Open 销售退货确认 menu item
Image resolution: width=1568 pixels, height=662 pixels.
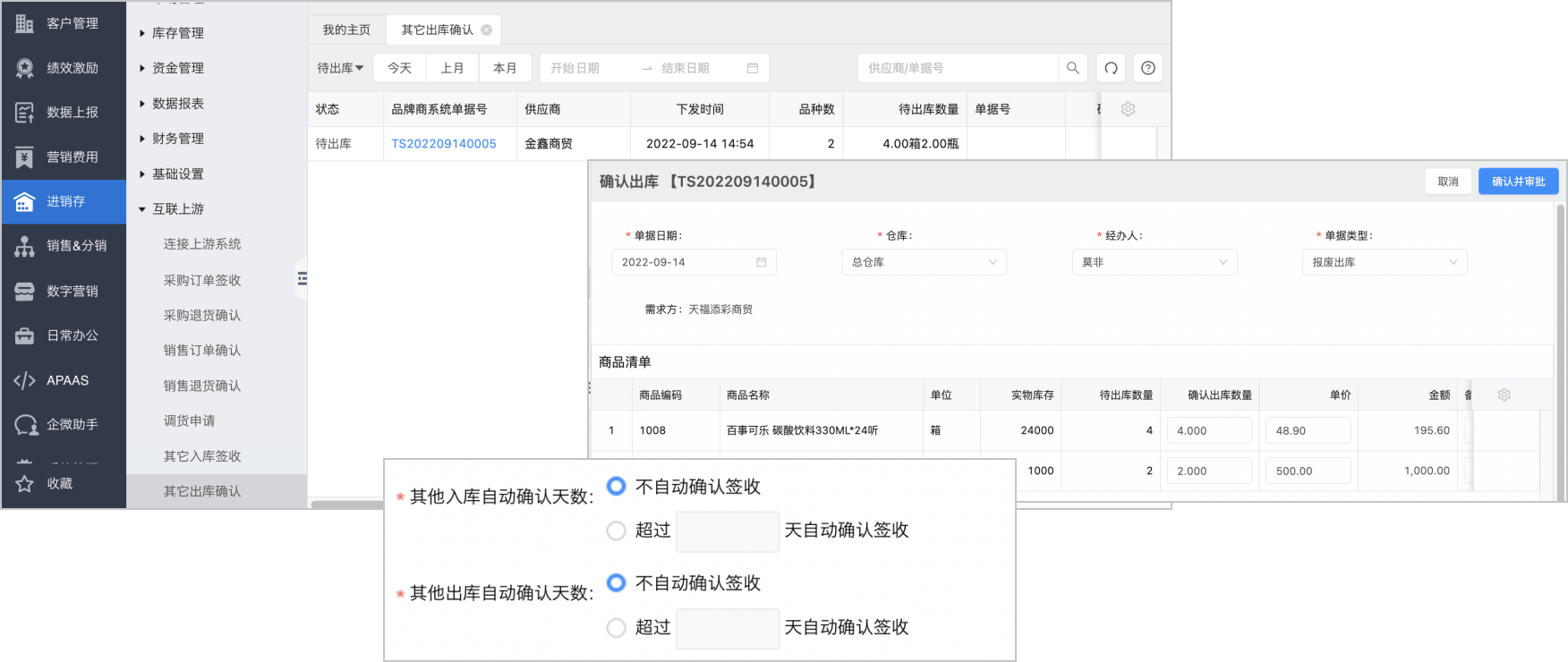coord(202,386)
